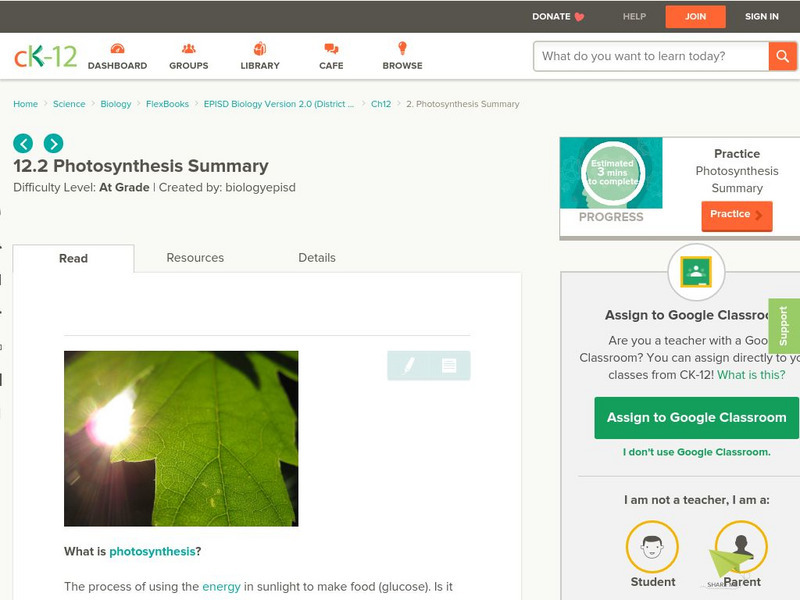Viewport: 800px width, 600px height.
Task: Switch to the Resources tab
Action: [195, 258]
